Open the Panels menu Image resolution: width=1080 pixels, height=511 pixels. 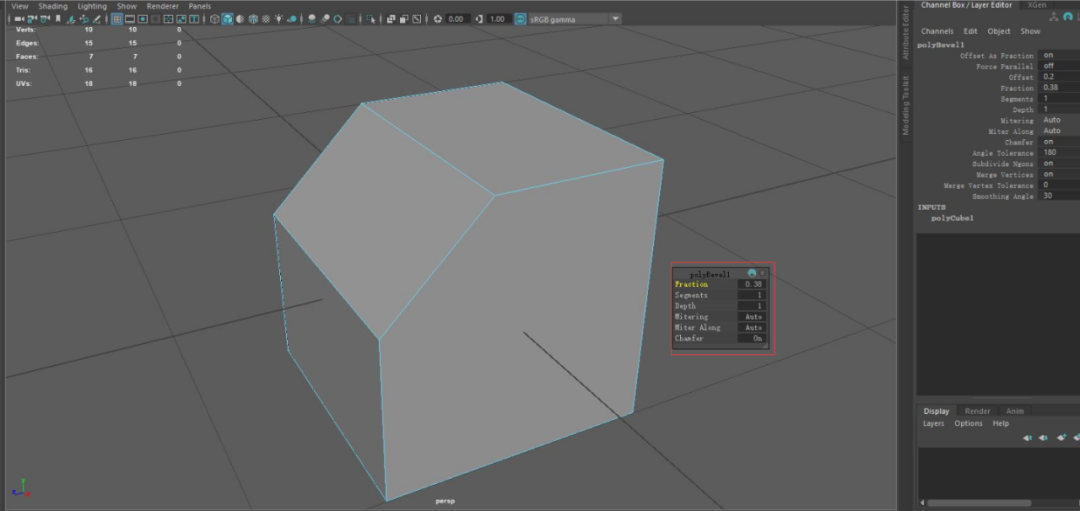[200, 6]
